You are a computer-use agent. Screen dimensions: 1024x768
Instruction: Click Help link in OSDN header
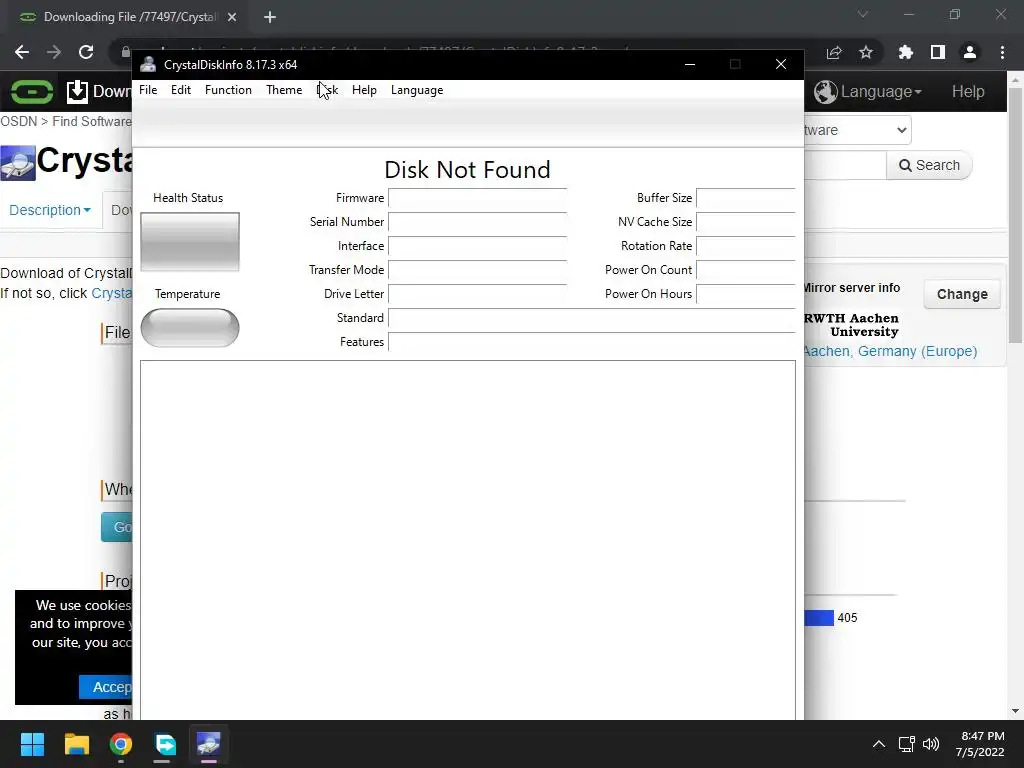(968, 91)
